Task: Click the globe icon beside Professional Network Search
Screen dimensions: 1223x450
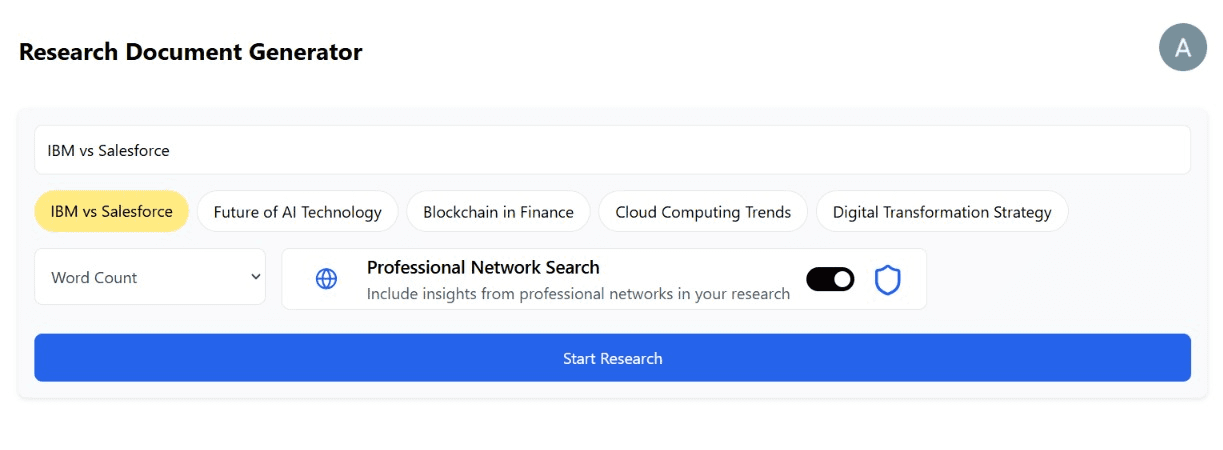Action: pos(326,279)
